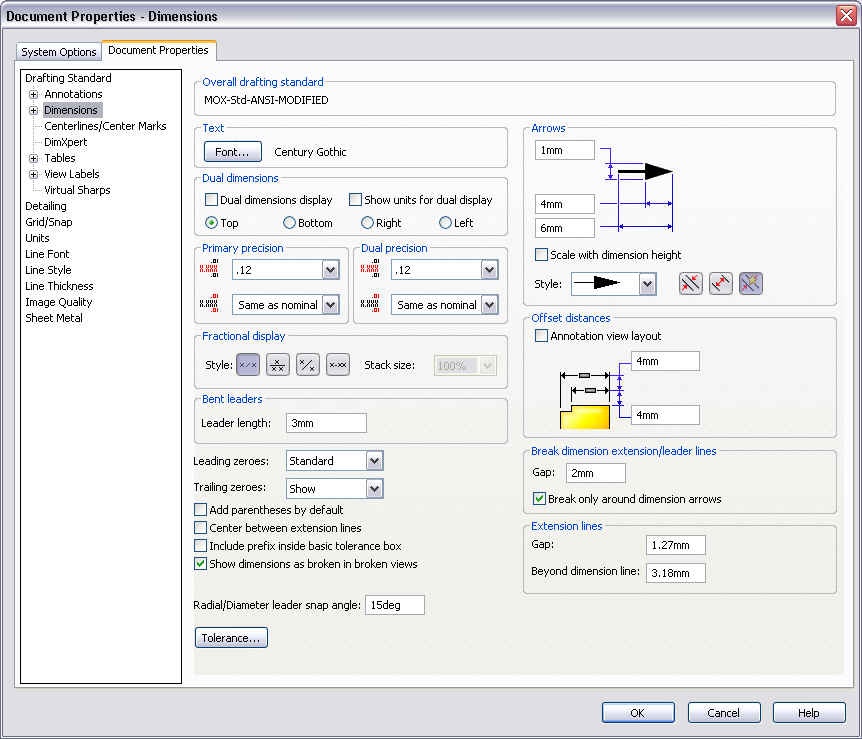Select the Top radio button
Screen dimensions: 862x739
click(x=211, y=223)
